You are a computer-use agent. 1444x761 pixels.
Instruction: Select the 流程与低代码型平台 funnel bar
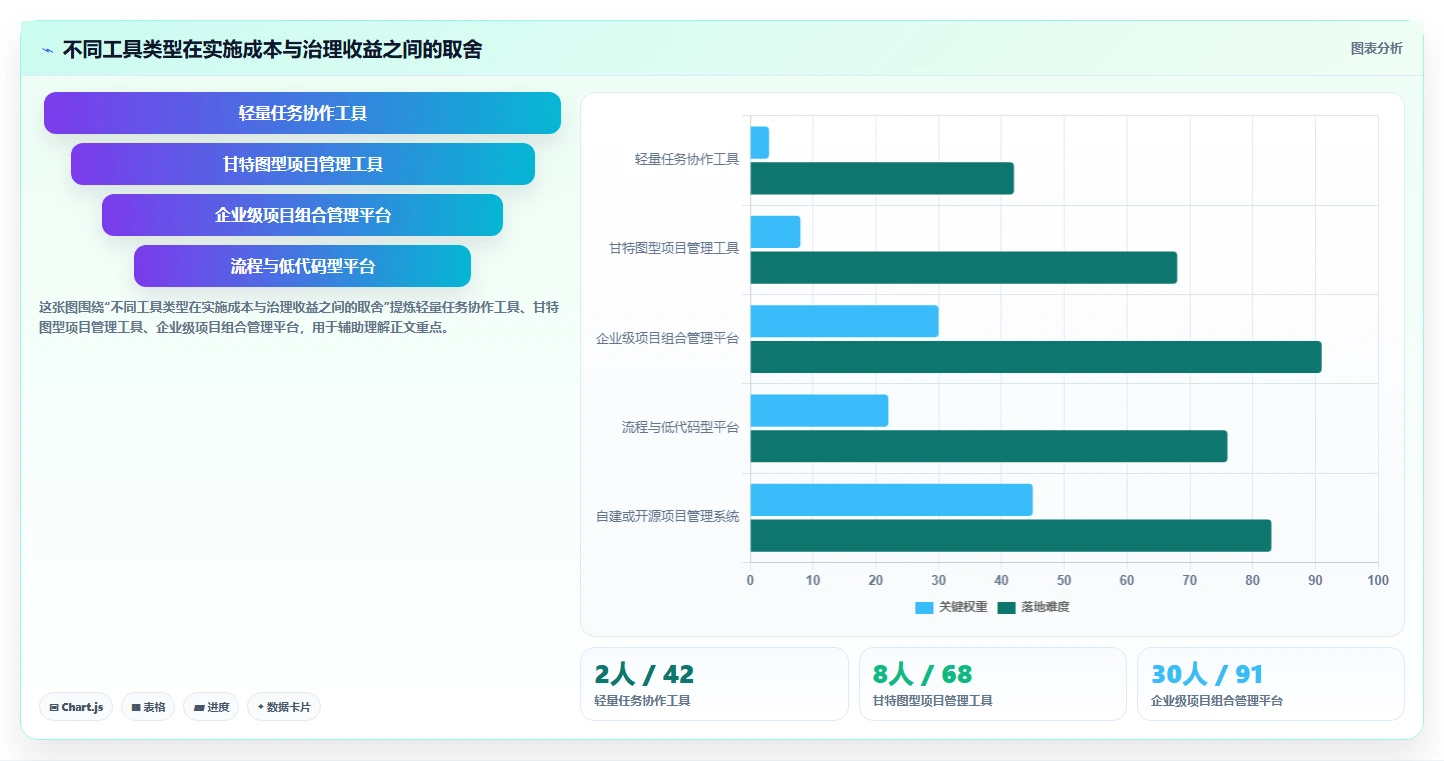pyautogui.click(x=302, y=266)
